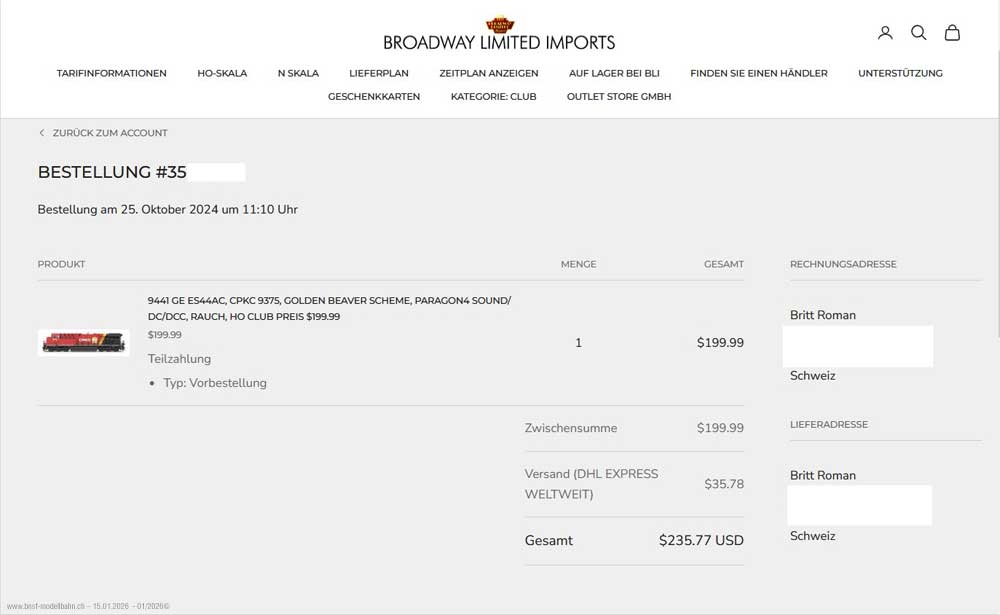Open Geschenkkarten in the navigation
The image size is (1000, 615).
[374, 97]
